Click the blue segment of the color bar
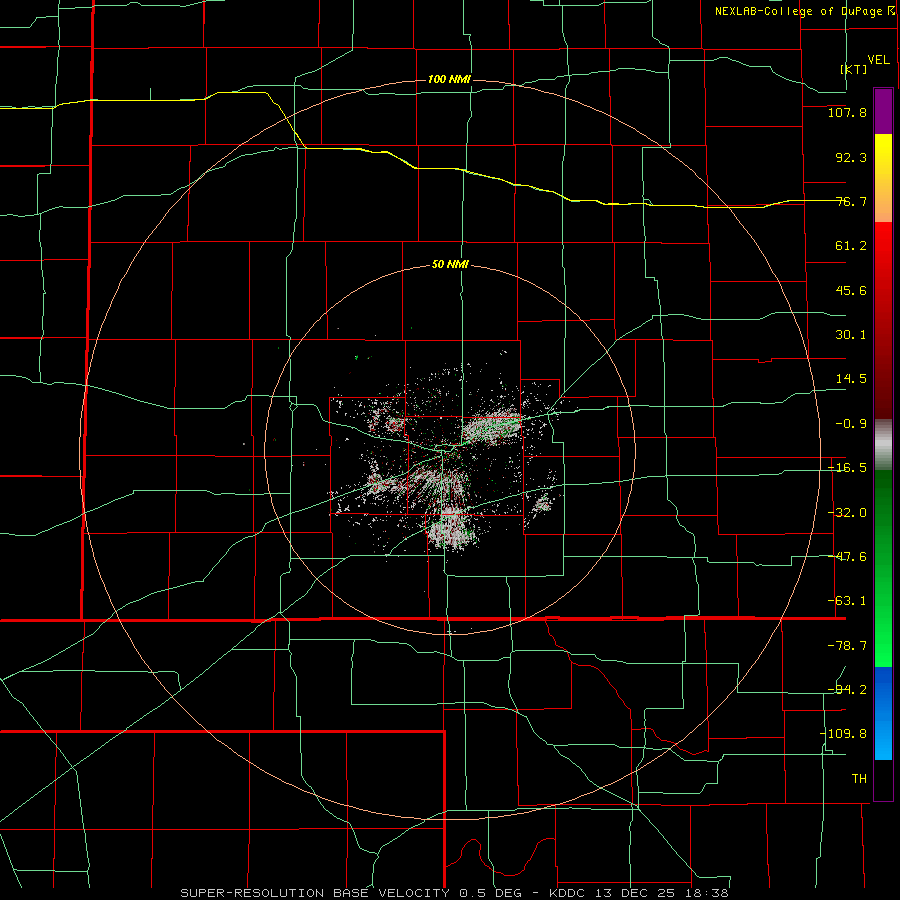 (x=883, y=713)
